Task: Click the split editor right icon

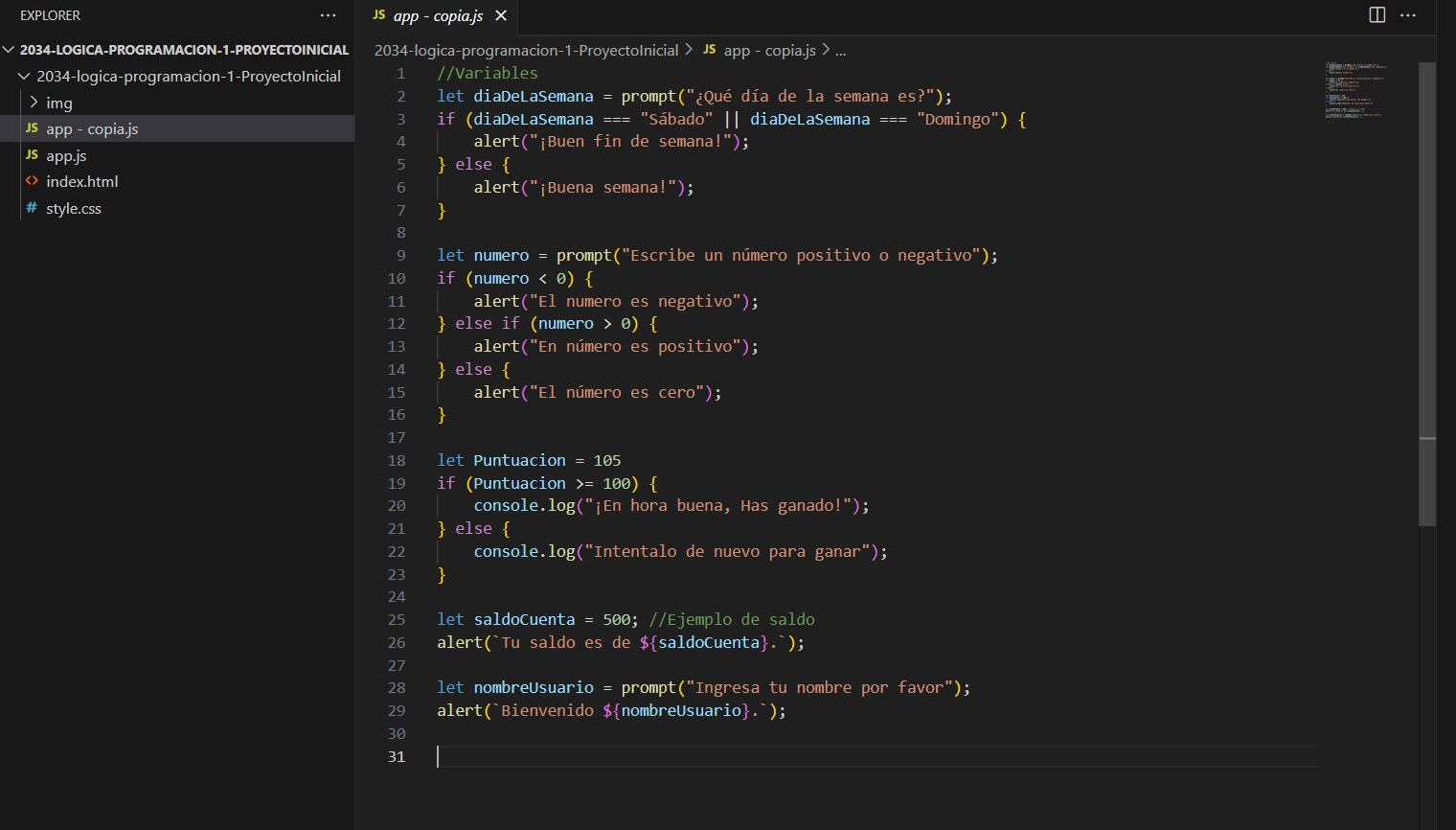Action: pyautogui.click(x=1377, y=15)
